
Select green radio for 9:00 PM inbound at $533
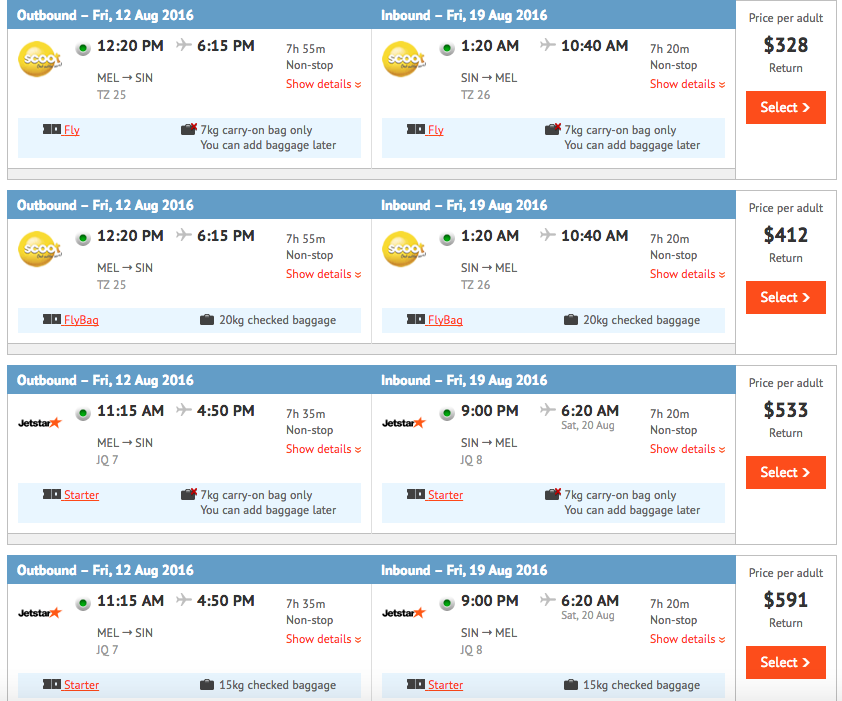point(447,414)
